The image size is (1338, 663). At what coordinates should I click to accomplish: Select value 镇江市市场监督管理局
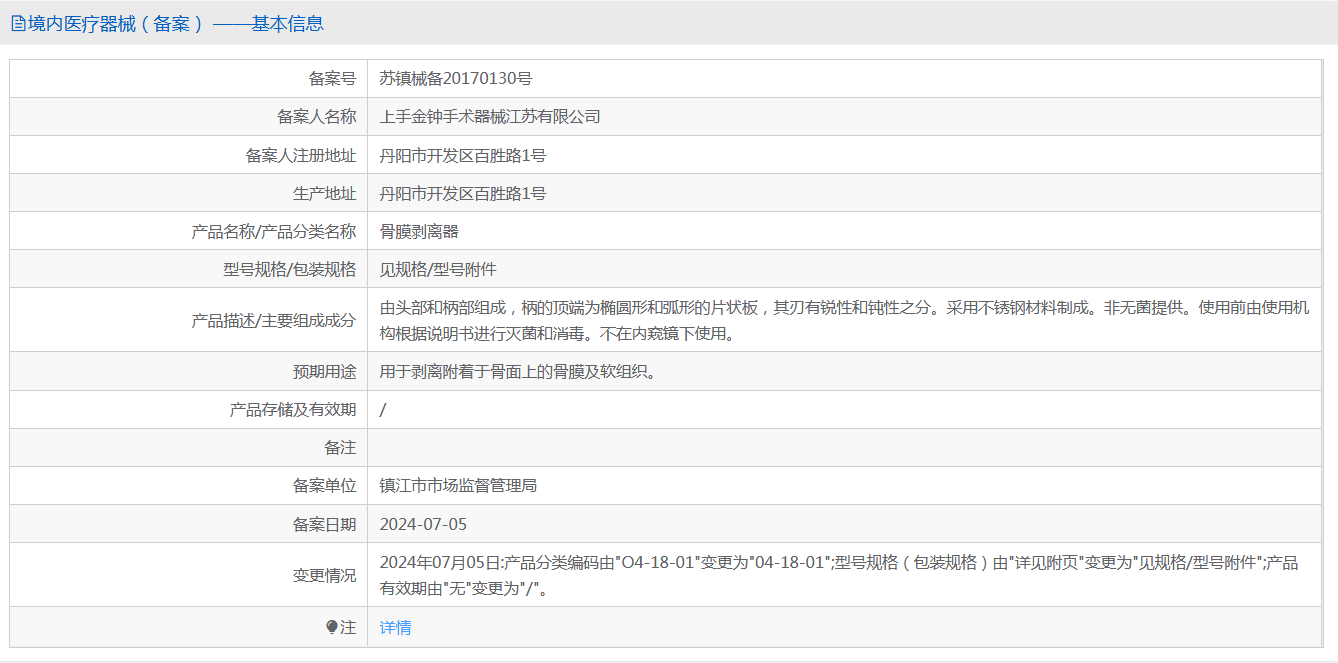(458, 486)
